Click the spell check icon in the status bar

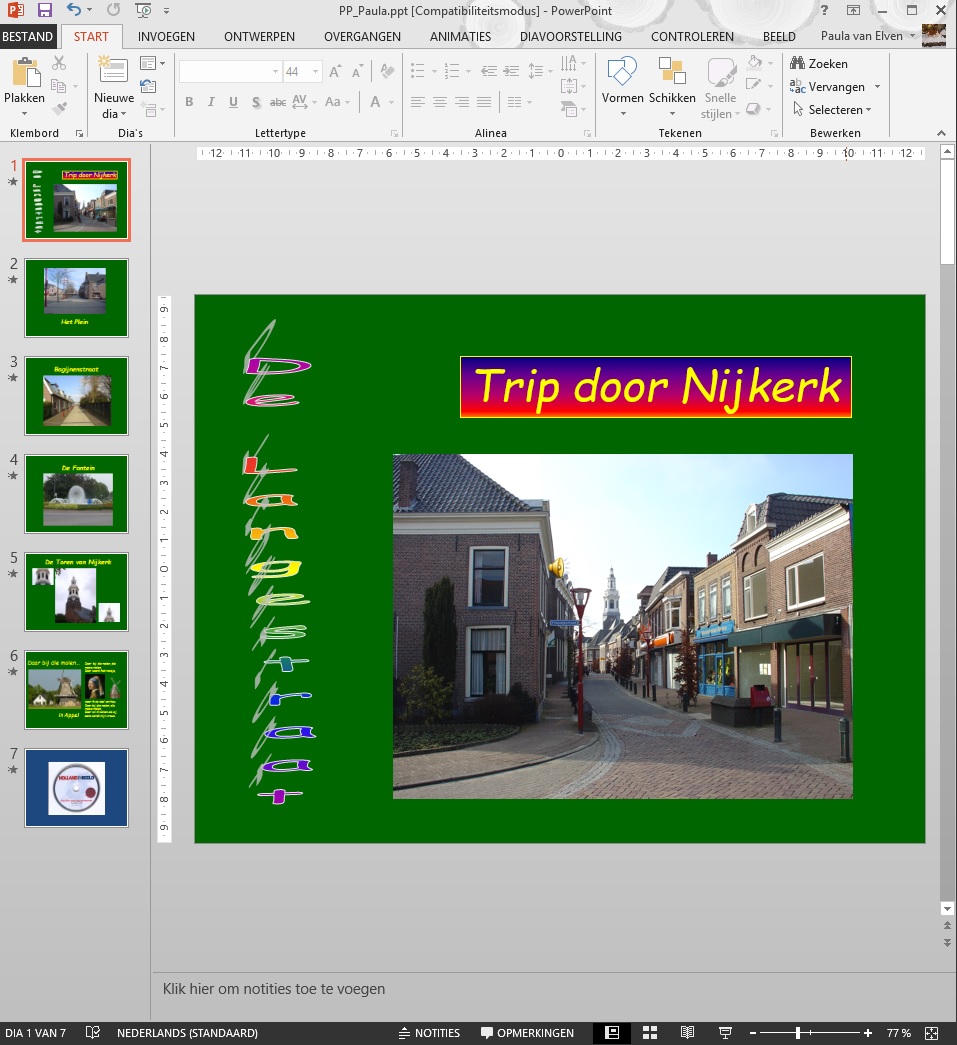(x=93, y=1032)
